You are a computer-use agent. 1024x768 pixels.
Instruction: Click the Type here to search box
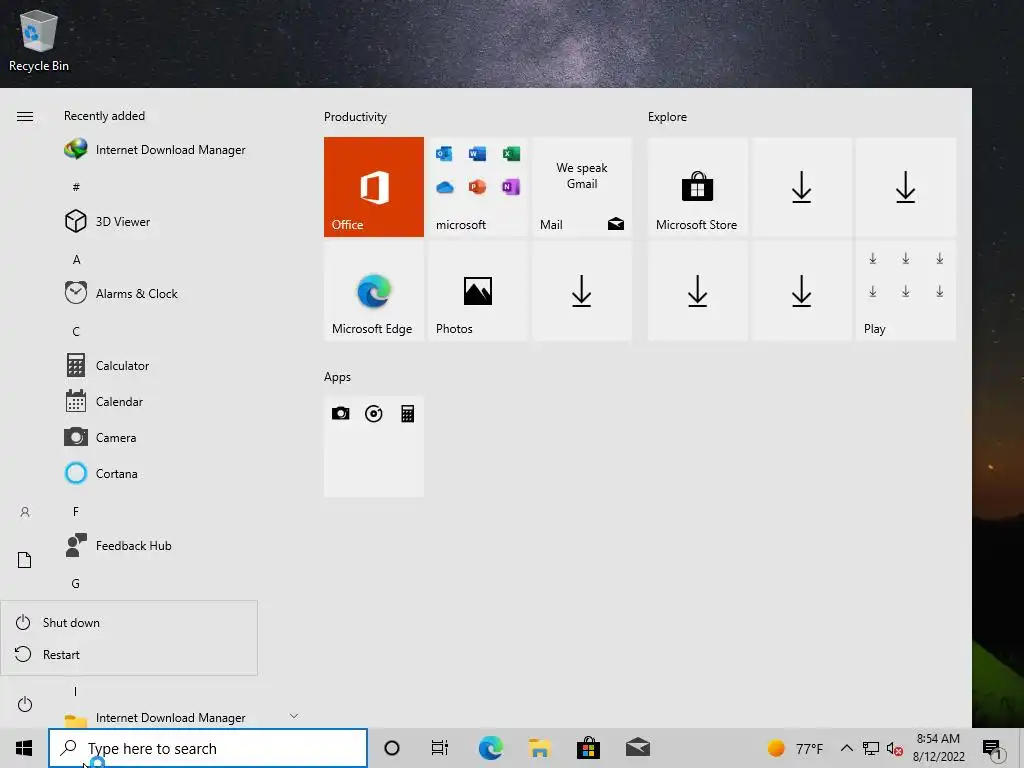[x=208, y=748]
